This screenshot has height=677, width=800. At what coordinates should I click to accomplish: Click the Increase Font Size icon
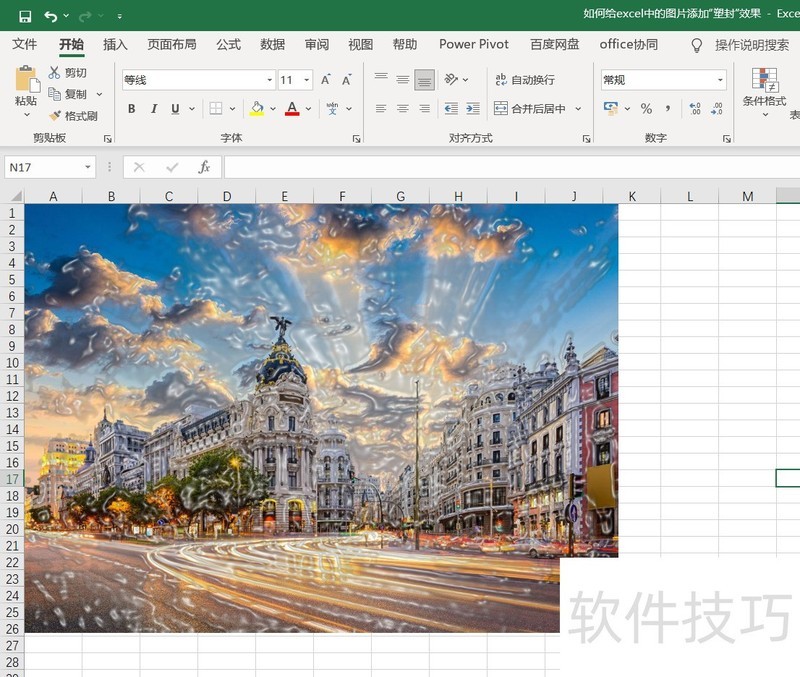coord(325,80)
